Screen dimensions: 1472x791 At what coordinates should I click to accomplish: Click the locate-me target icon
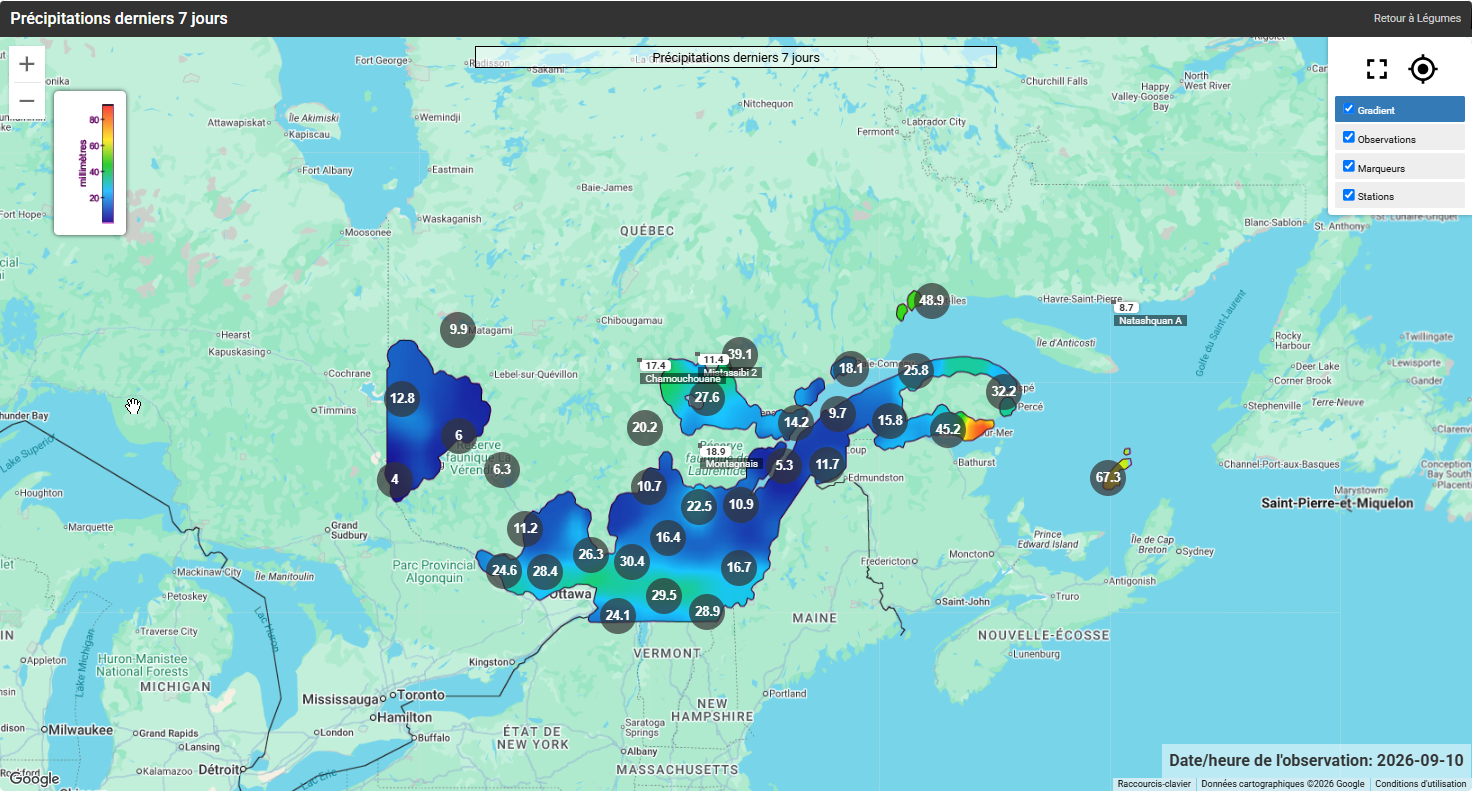pos(1423,69)
